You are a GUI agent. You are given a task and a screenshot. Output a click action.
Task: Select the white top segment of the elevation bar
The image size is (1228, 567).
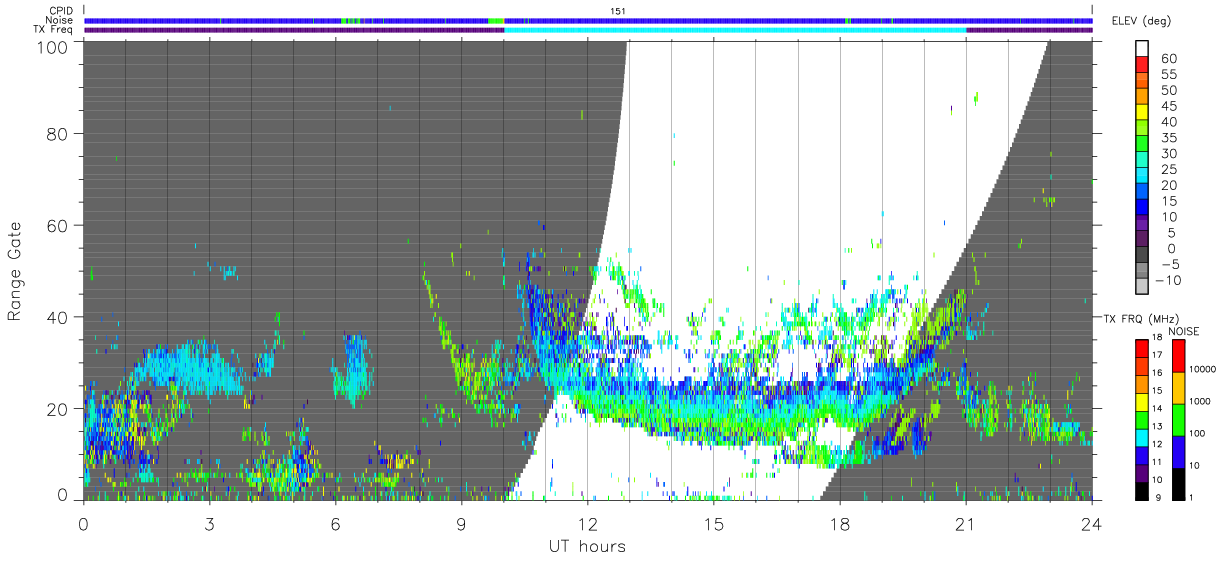(1144, 48)
